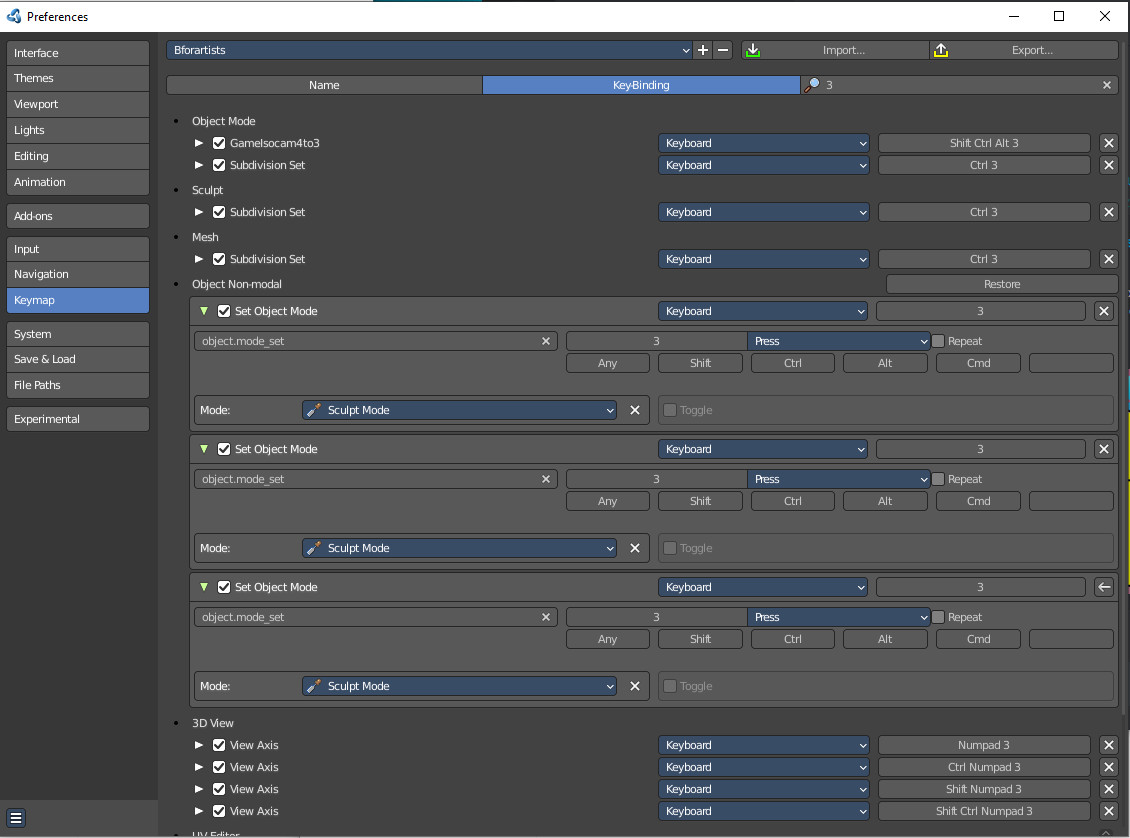This screenshot has width=1130, height=838.
Task: Uncheck the Numpad 3 View Axis checkbox
Action: click(x=219, y=745)
